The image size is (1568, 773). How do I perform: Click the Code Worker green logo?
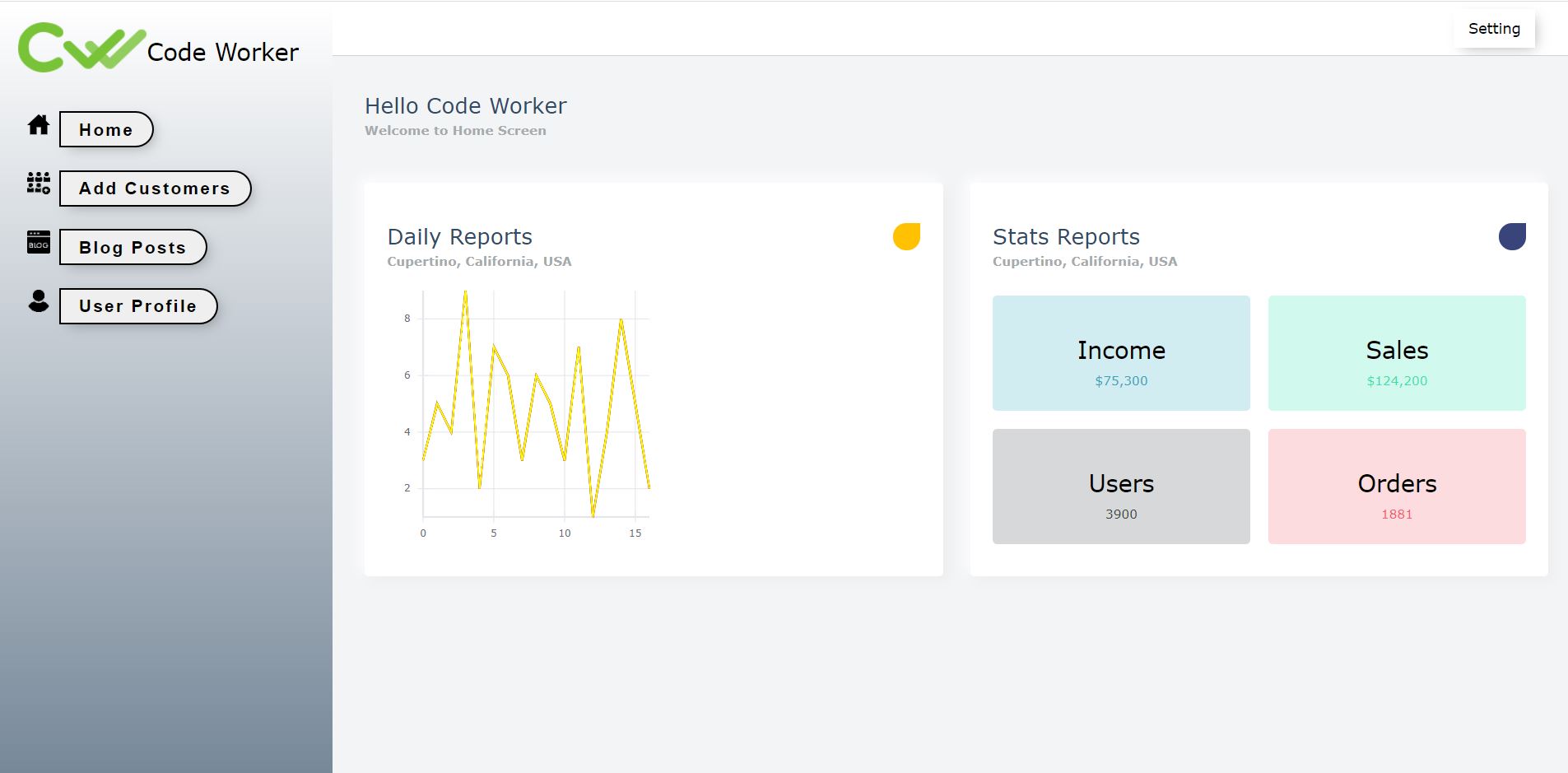(x=81, y=48)
